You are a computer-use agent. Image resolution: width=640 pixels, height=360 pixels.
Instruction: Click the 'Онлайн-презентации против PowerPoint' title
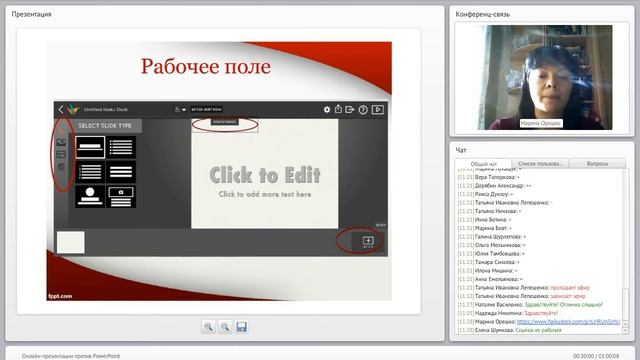[x=71, y=356]
